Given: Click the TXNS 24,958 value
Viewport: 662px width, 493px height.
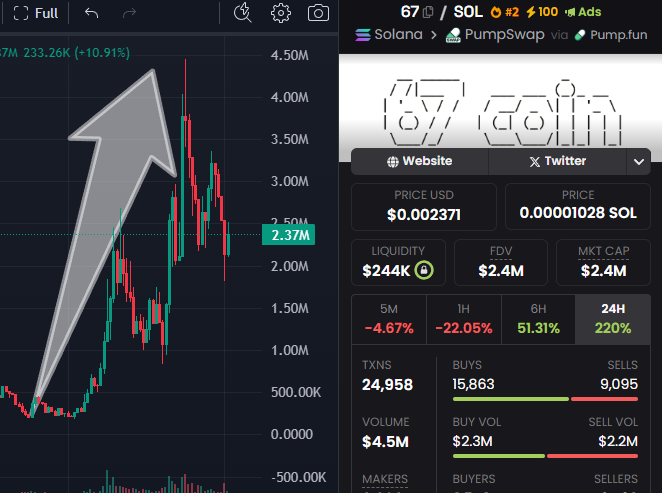Looking at the screenshot, I should (x=387, y=385).
